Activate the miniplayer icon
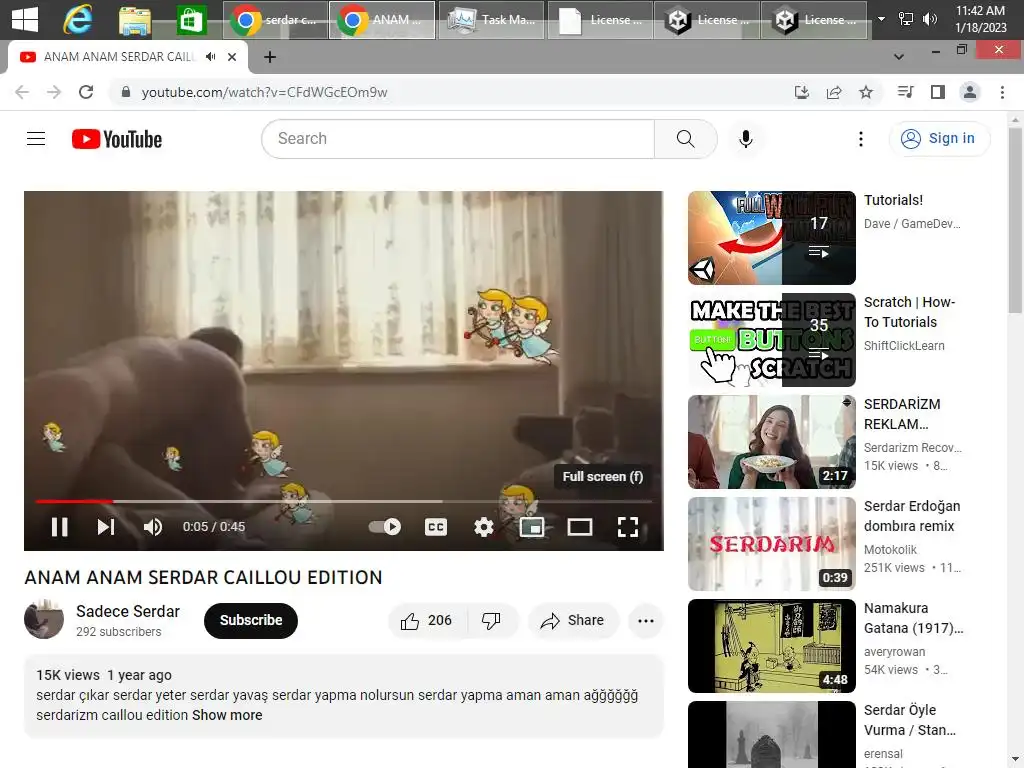 (x=532, y=526)
